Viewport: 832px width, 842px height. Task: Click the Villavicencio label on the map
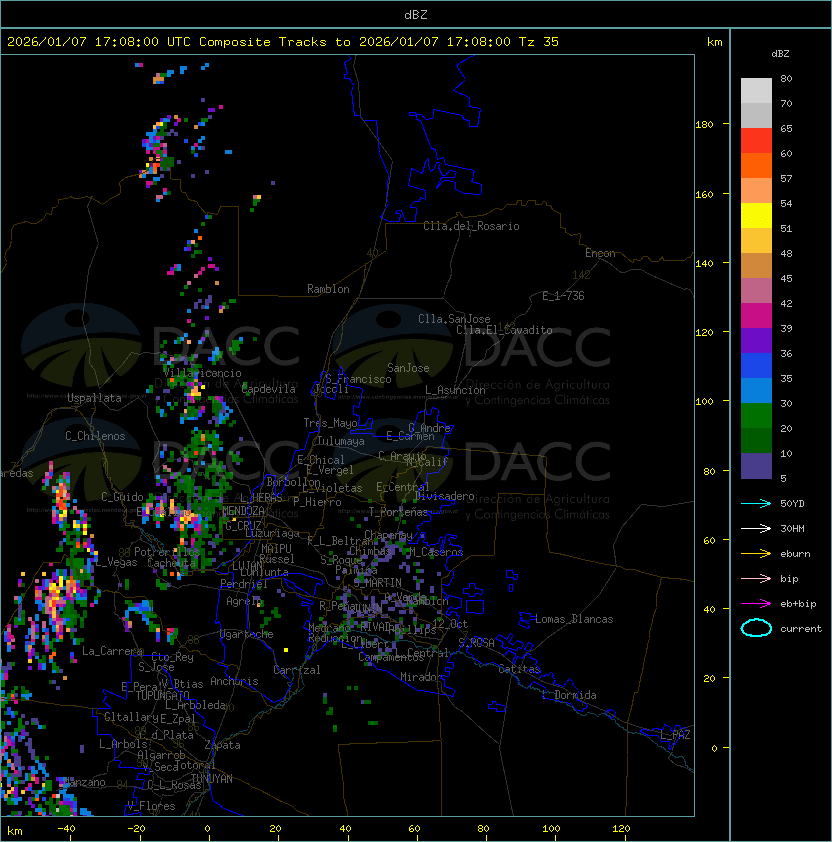[x=202, y=373]
